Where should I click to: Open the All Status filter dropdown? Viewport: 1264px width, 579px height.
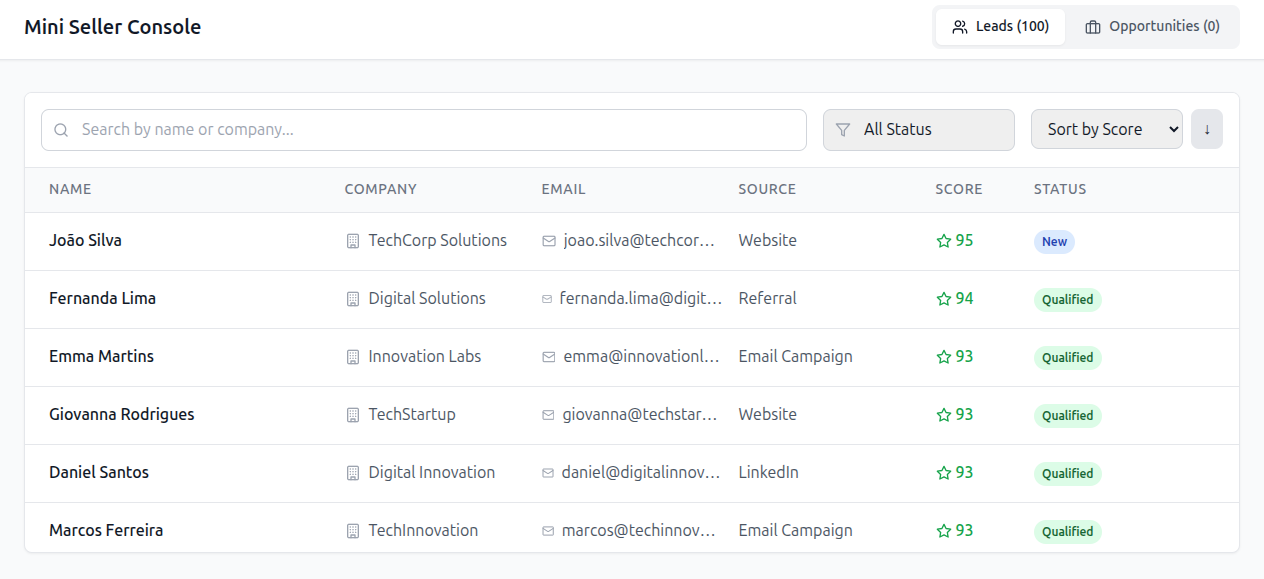918,130
